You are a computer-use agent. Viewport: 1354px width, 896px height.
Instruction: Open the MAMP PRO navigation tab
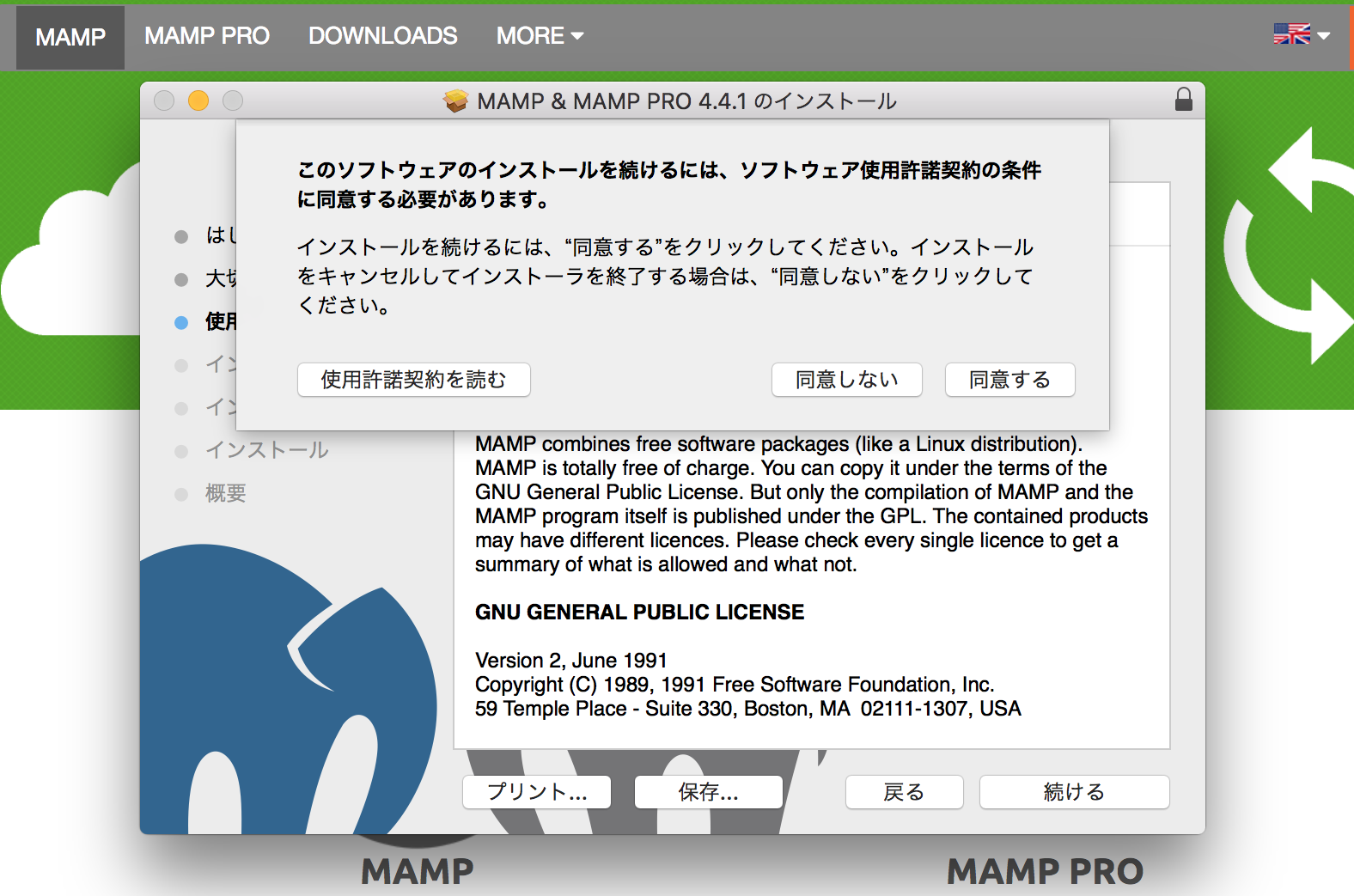207,36
